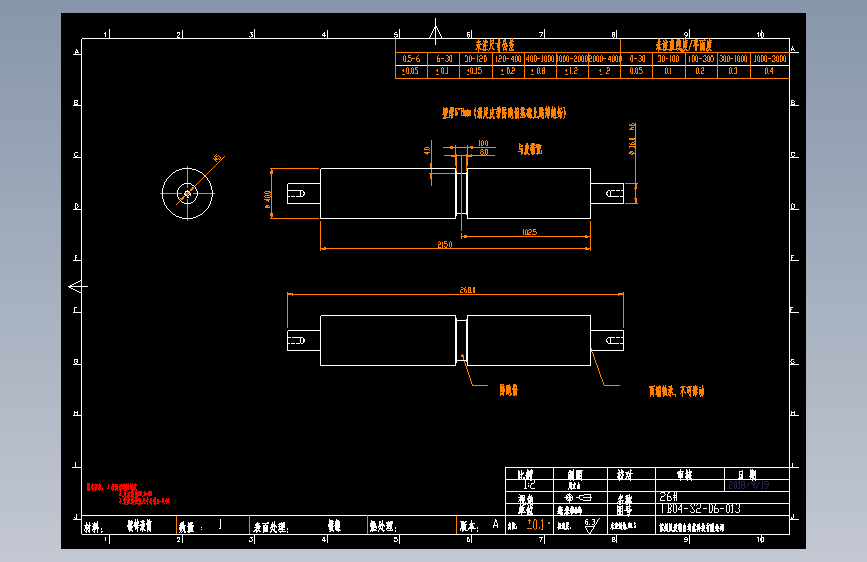Select the 0-30 range cell
867x562 pixels.
click(637, 59)
